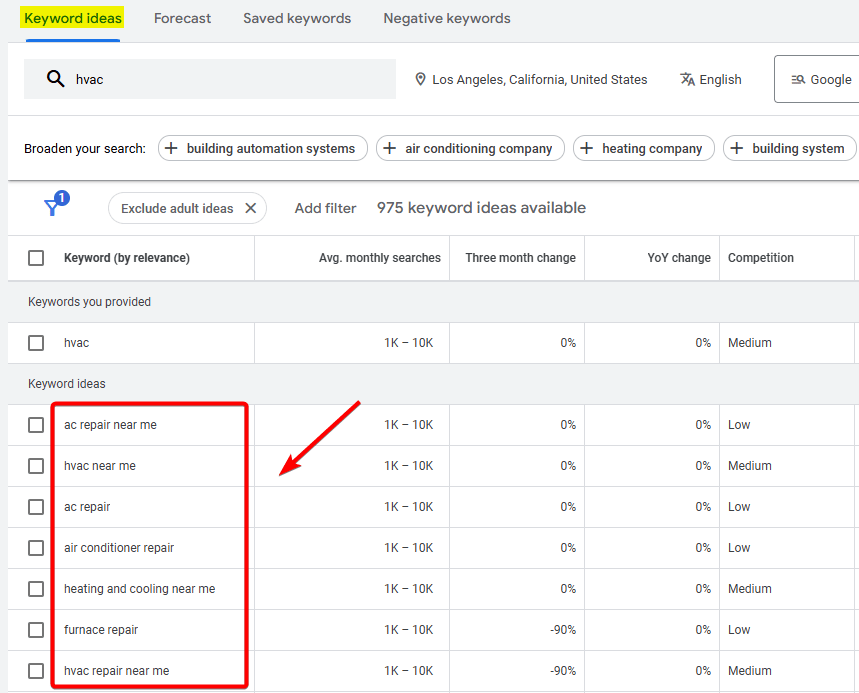Sort results by Competition column
Viewport: 859px width, 693px height.
click(x=761, y=257)
